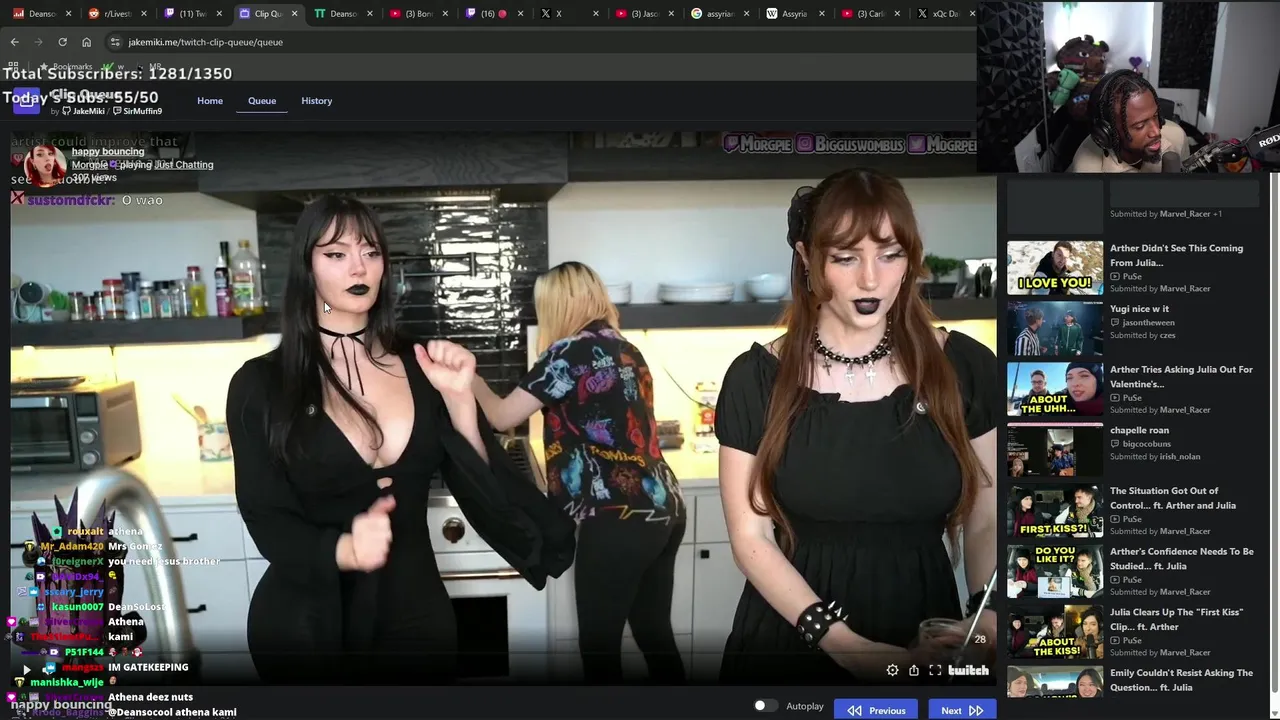Reload the page with the refresh icon

[62, 42]
